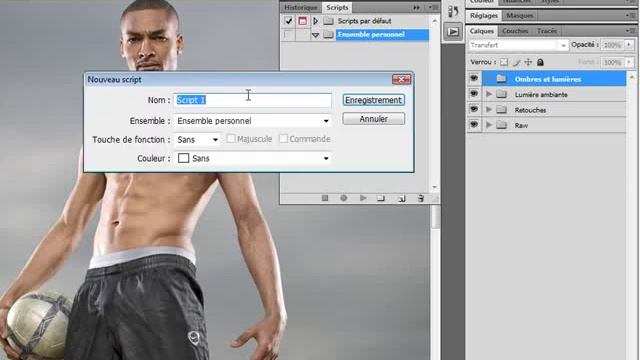Open the Opacité slider arrow

click(x=629, y=44)
